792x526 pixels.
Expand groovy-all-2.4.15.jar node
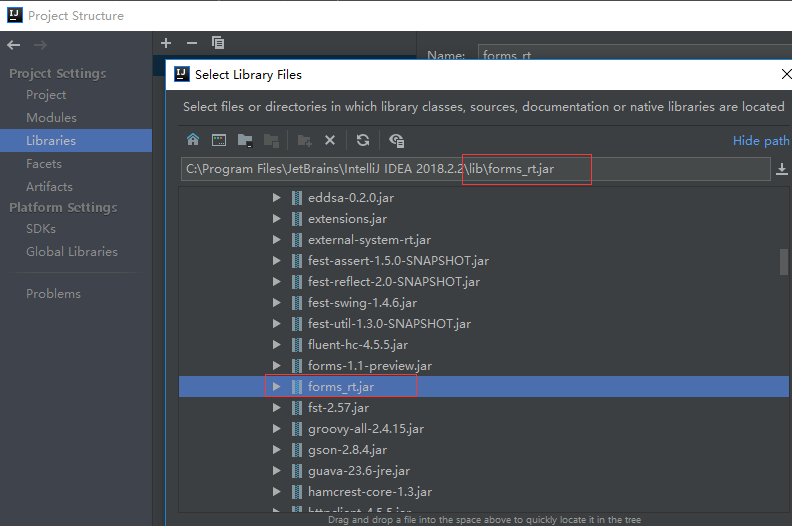(x=276, y=428)
